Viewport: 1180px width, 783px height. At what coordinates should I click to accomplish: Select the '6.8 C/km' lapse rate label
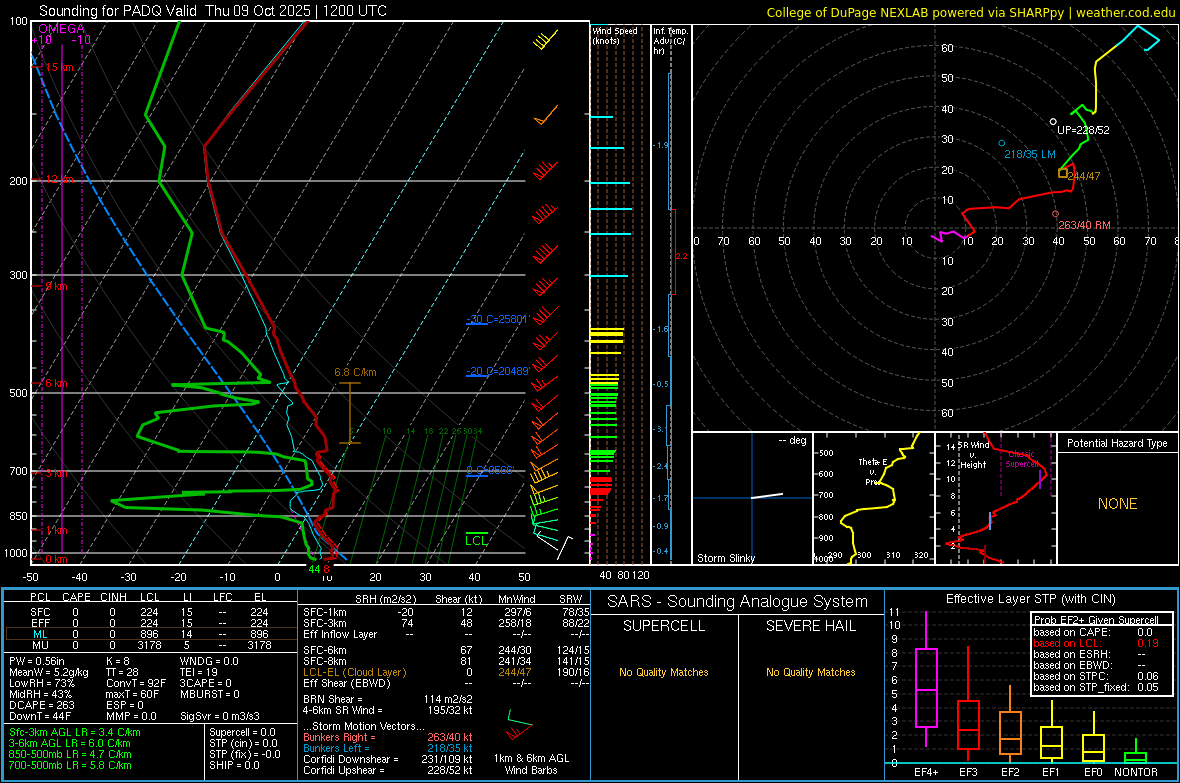pos(355,372)
